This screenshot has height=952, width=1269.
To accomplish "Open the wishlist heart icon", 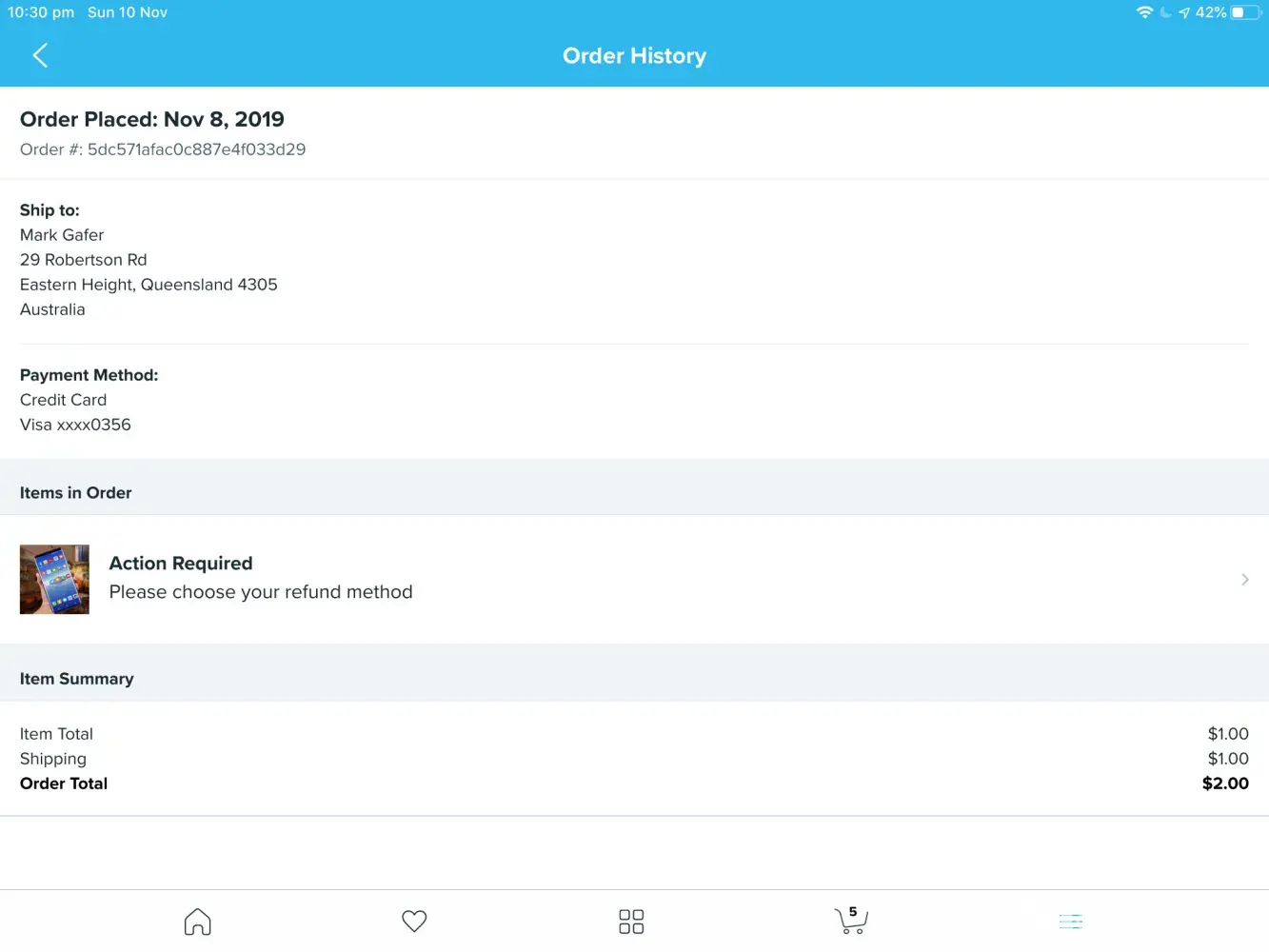I will pyautogui.click(x=414, y=922).
